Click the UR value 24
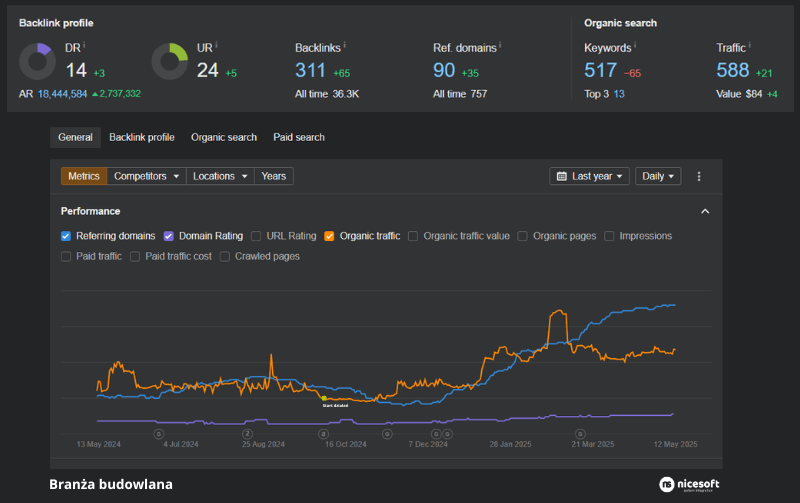The height and width of the screenshot is (503, 800). [x=208, y=70]
